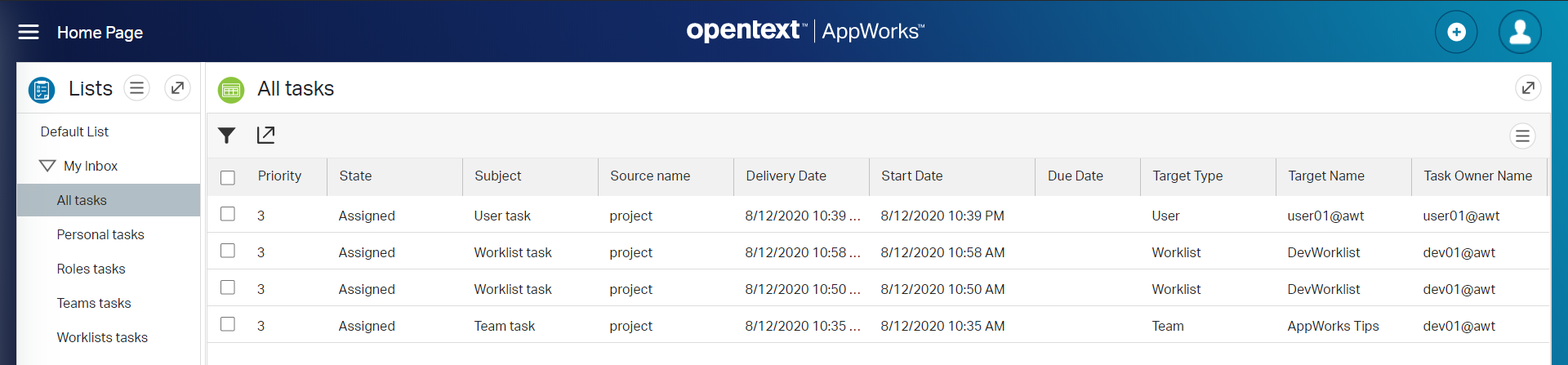Click the create new plus icon
1568x365 pixels.
[x=1455, y=33]
